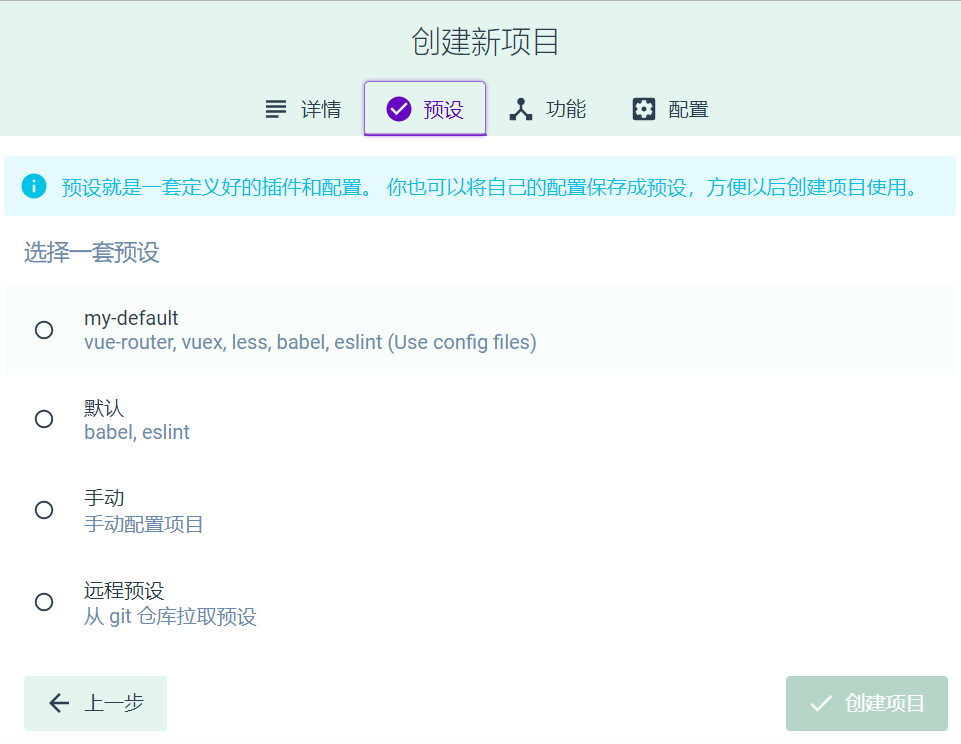
Task: Click the left arrow icon in 上一步 button
Action: 59,703
